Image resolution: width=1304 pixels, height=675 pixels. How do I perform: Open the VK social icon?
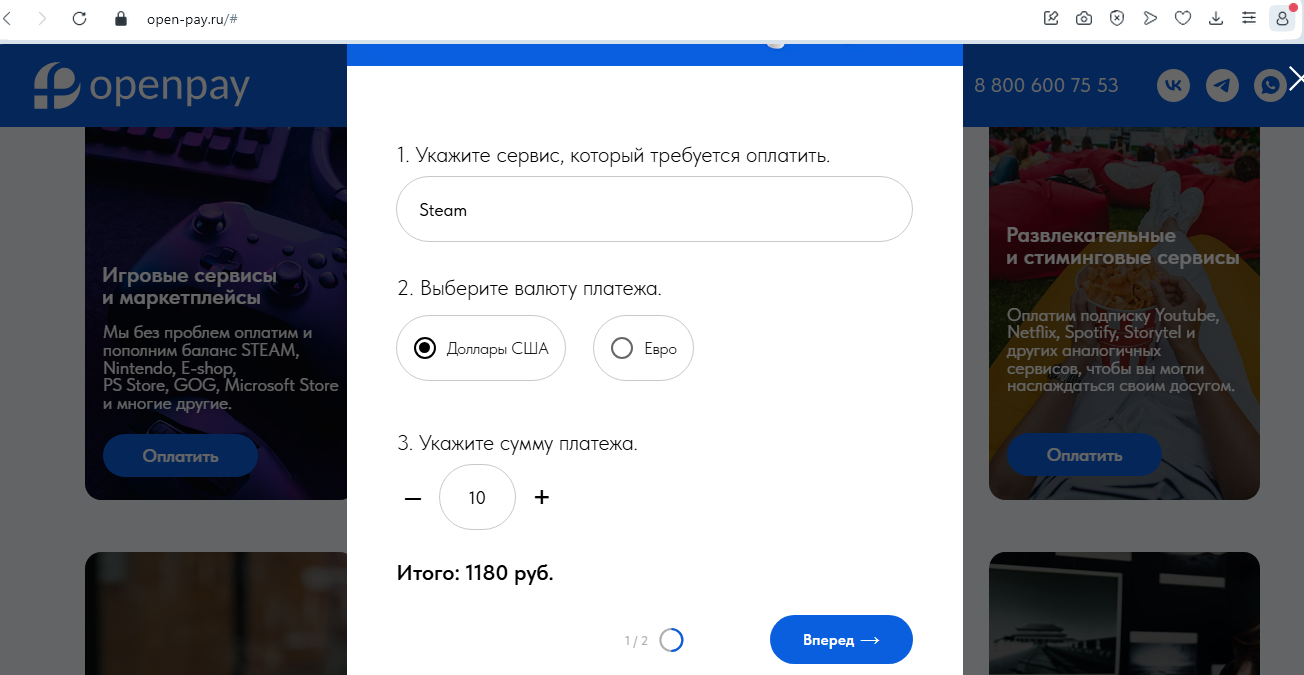(x=1173, y=86)
